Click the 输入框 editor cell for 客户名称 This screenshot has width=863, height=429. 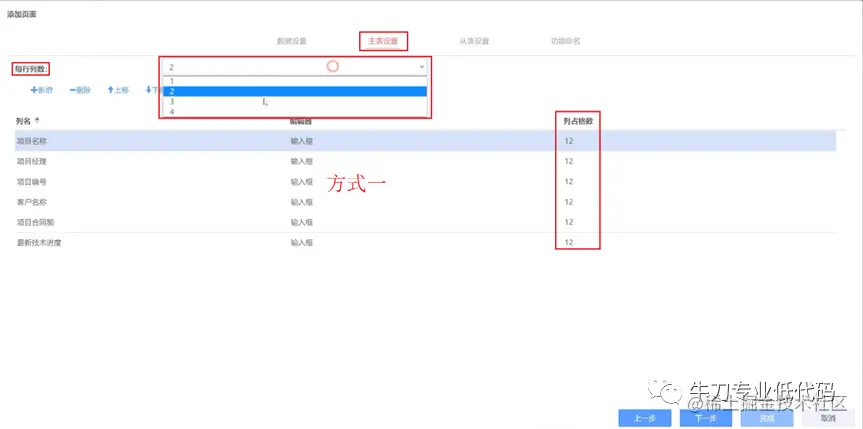coord(302,202)
